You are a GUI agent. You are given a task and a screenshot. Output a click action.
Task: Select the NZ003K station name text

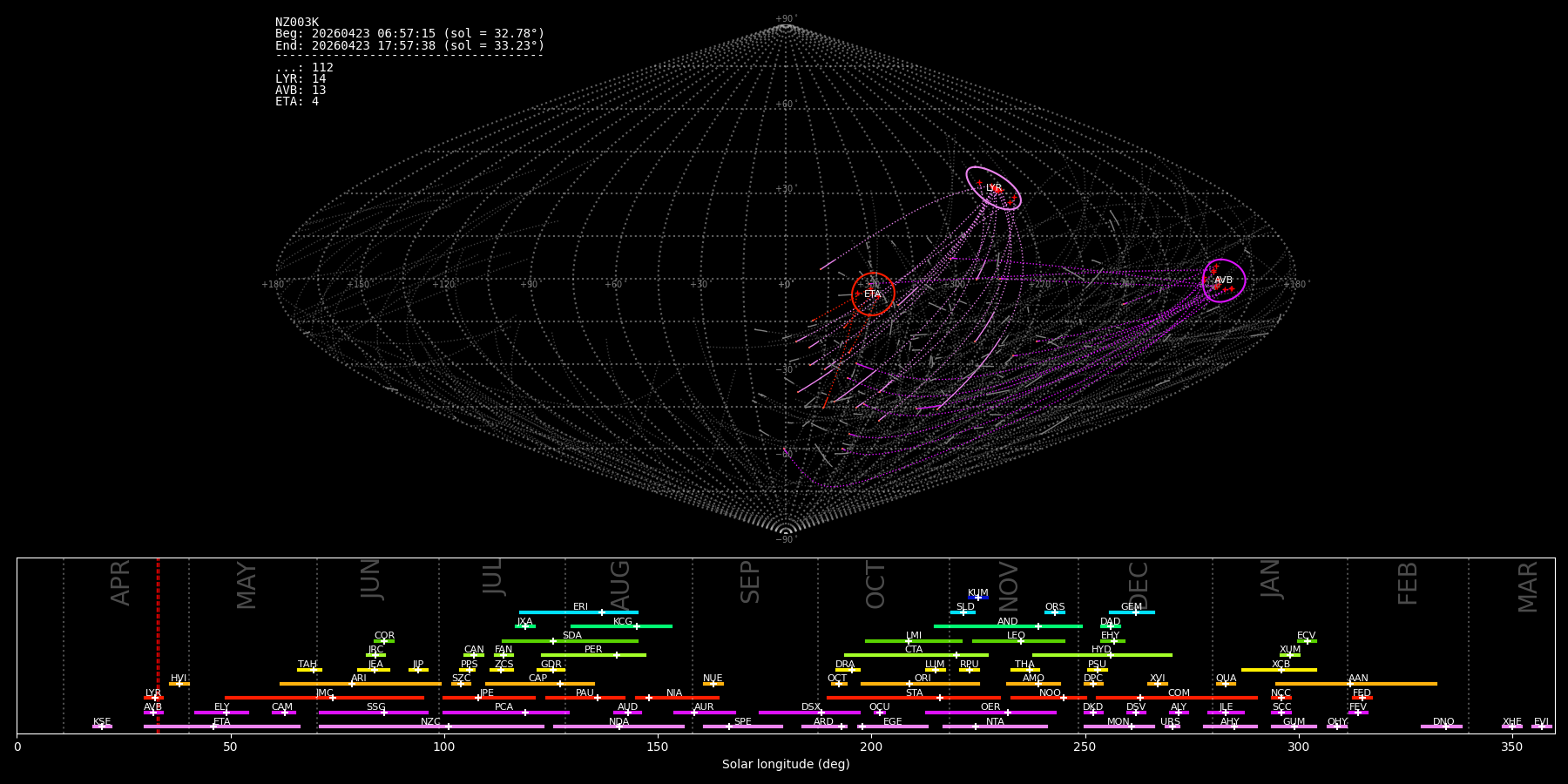(297, 23)
